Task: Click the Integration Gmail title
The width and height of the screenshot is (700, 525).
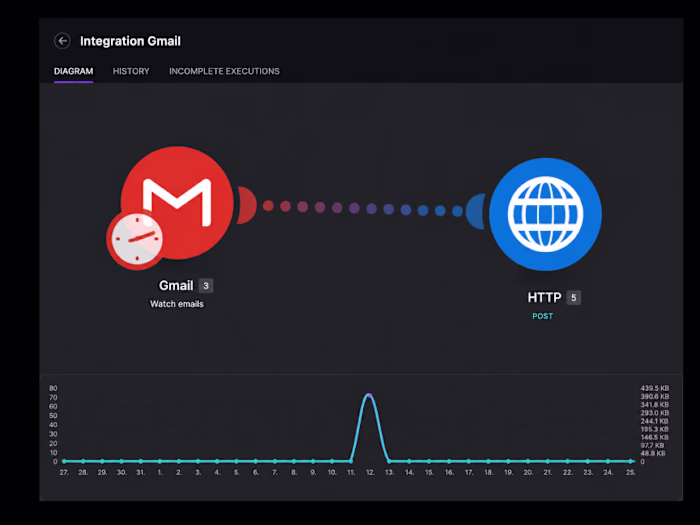Action: point(130,41)
